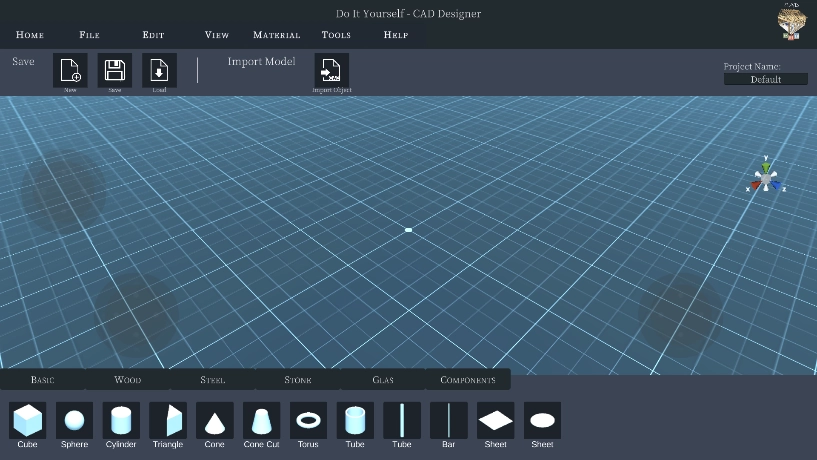This screenshot has width=817, height=460.
Task: Choose the Cone shape
Action: pyautogui.click(x=215, y=420)
